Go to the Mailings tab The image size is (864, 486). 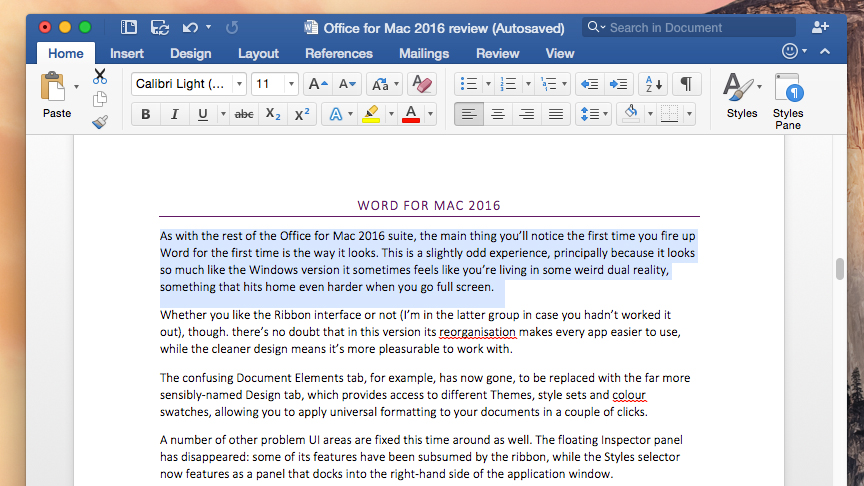pyautogui.click(x=424, y=53)
